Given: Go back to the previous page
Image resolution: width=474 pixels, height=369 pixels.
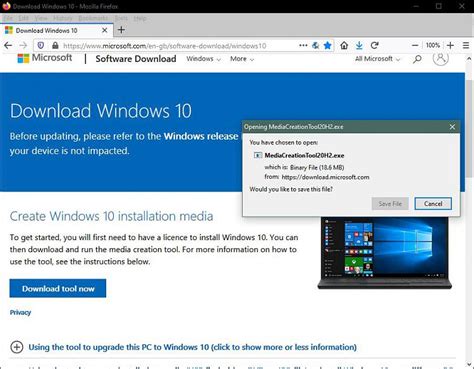Looking at the screenshot, I should pyautogui.click(x=8, y=46).
